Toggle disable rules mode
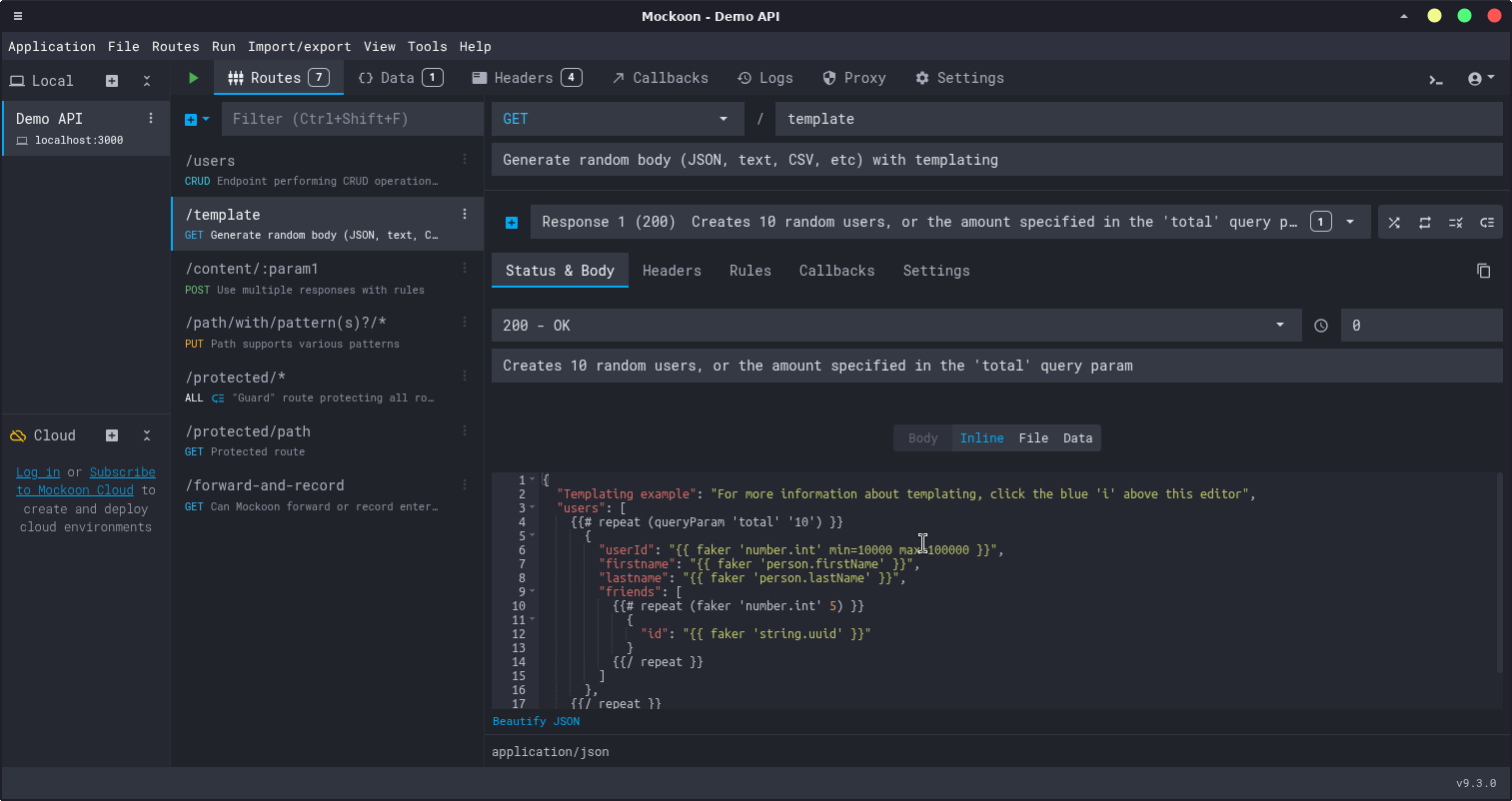The image size is (1512, 801). point(1456,223)
